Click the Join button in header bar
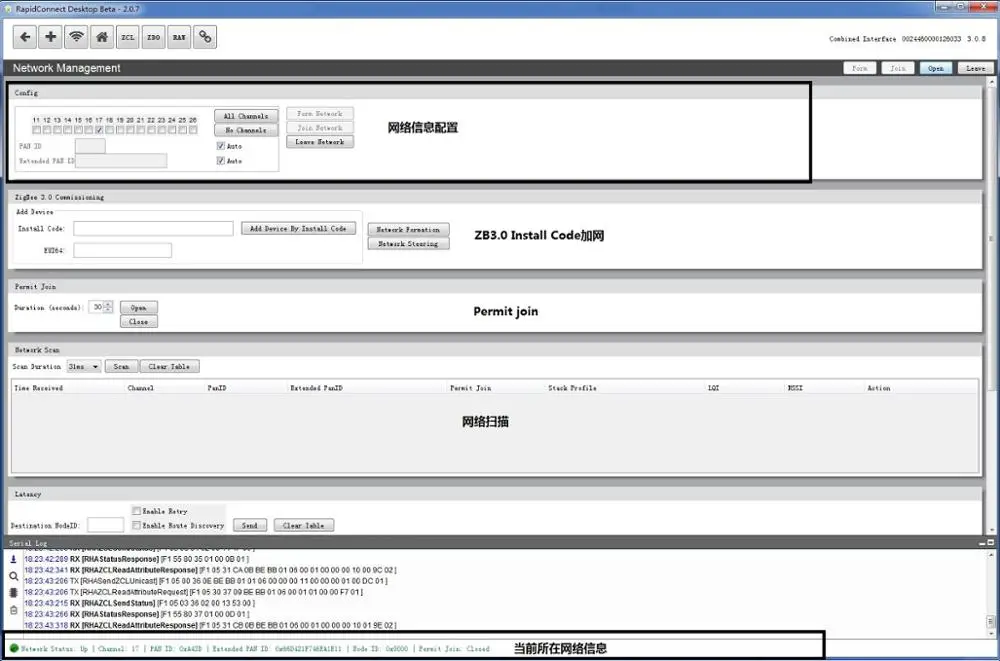 tap(898, 68)
